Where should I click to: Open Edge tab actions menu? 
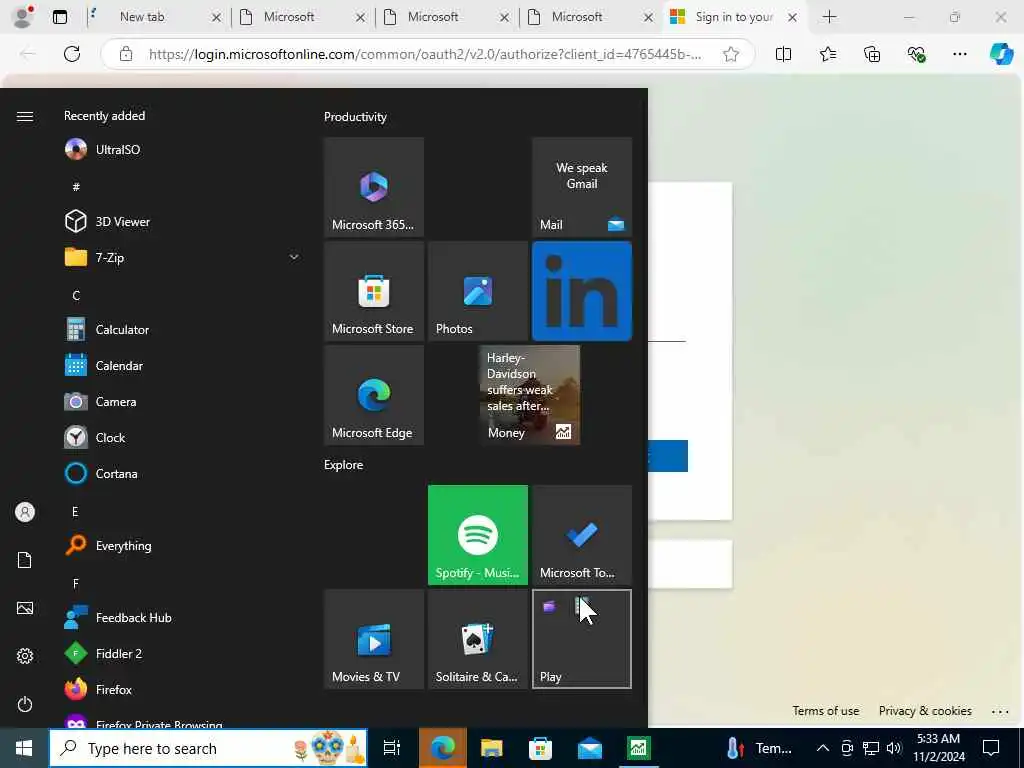[x=59, y=17]
